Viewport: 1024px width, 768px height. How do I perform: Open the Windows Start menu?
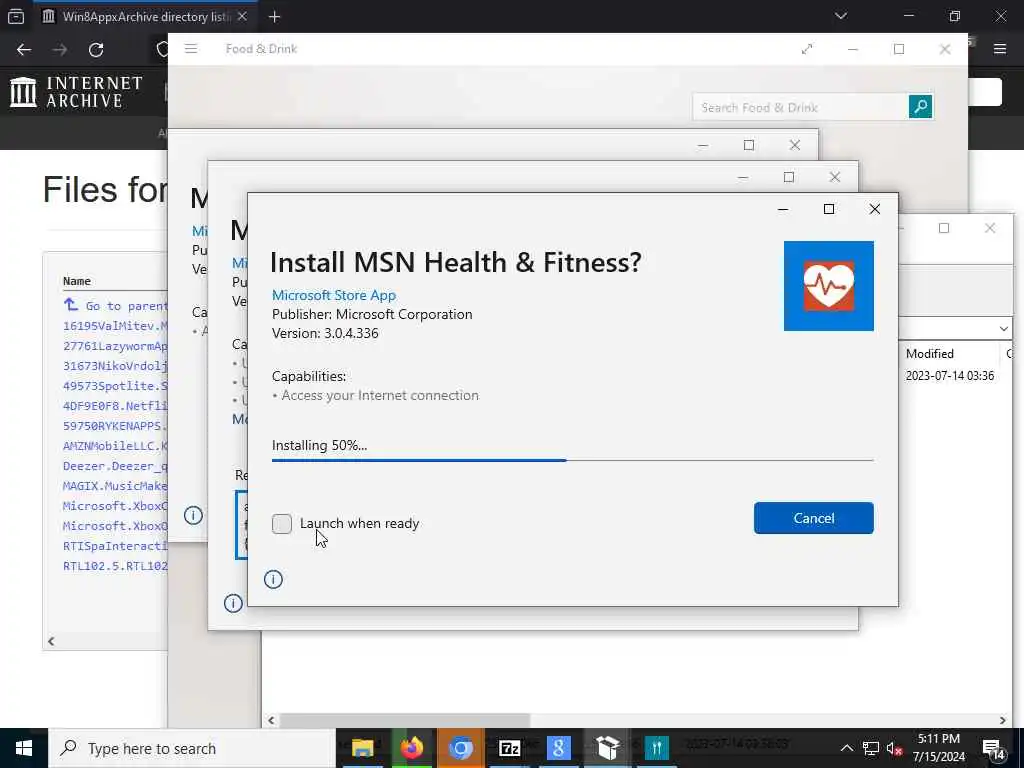(x=24, y=748)
